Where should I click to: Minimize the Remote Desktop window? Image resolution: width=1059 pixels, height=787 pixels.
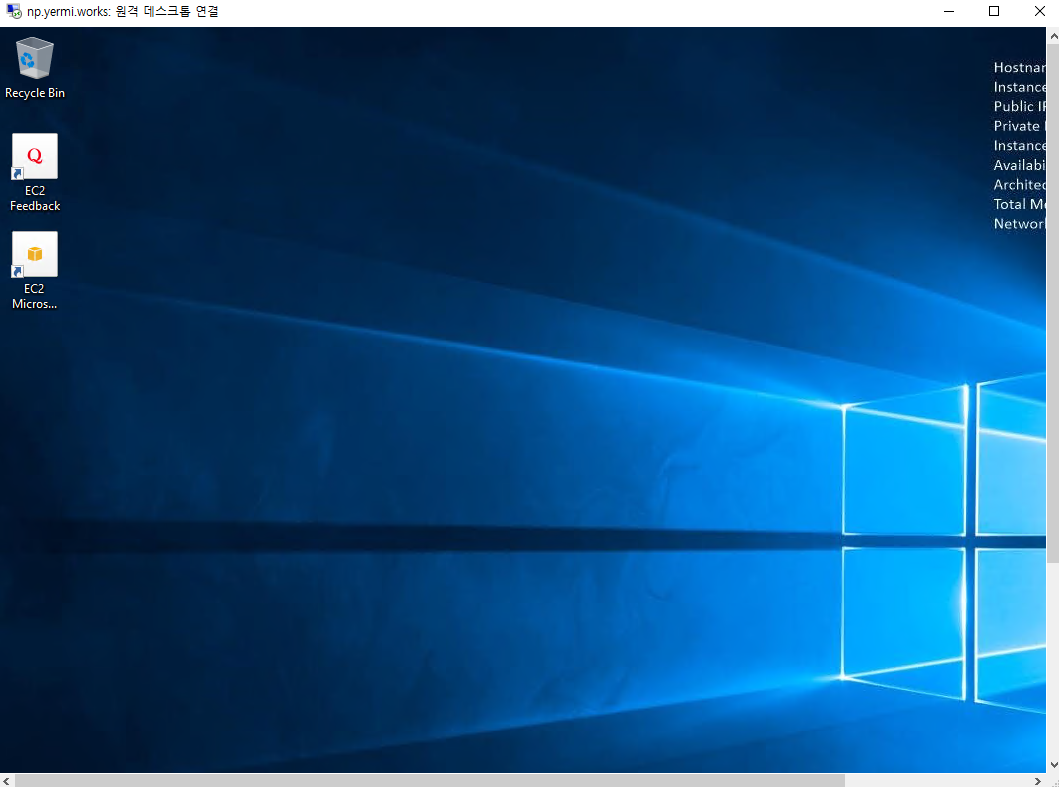coord(949,11)
